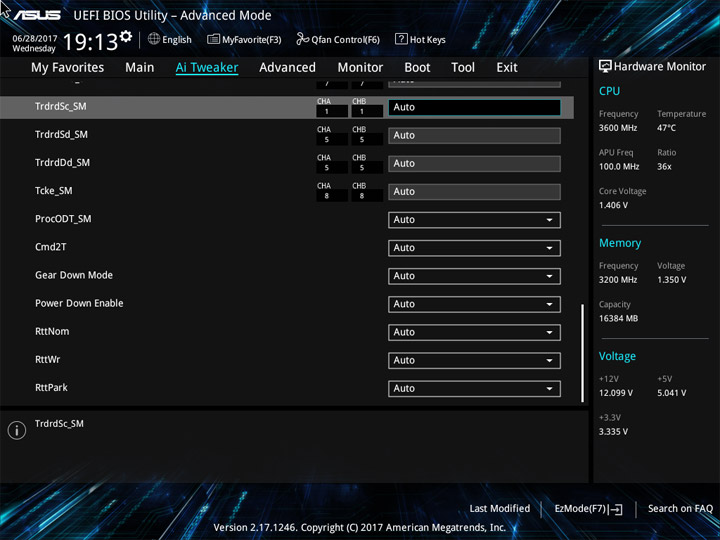Viewport: 720px width, 540px height.
Task: Select the Gear Down Mode label
Action: (74, 275)
